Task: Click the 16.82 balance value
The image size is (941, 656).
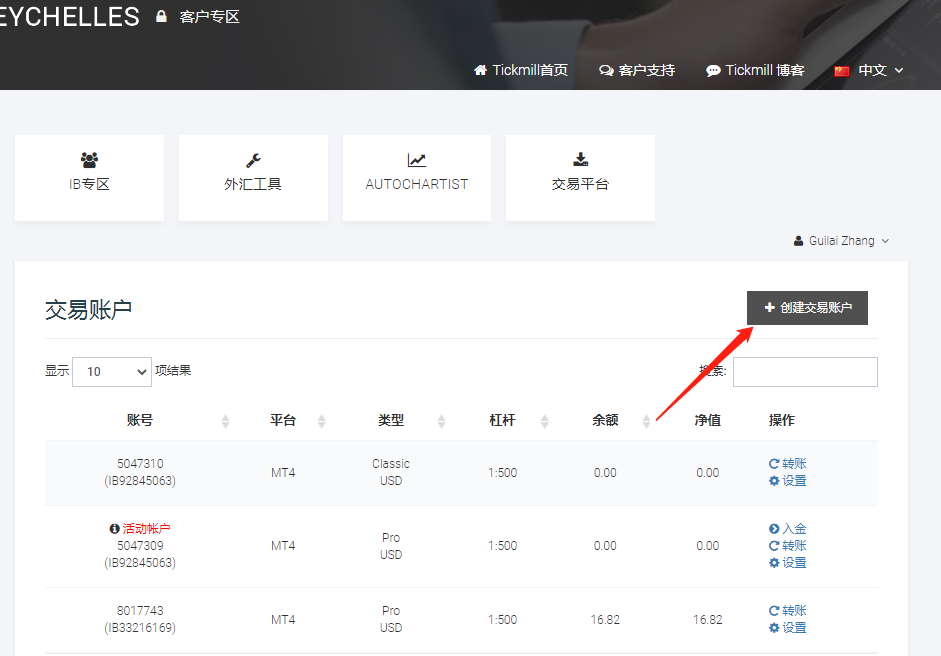Action: pos(605,620)
